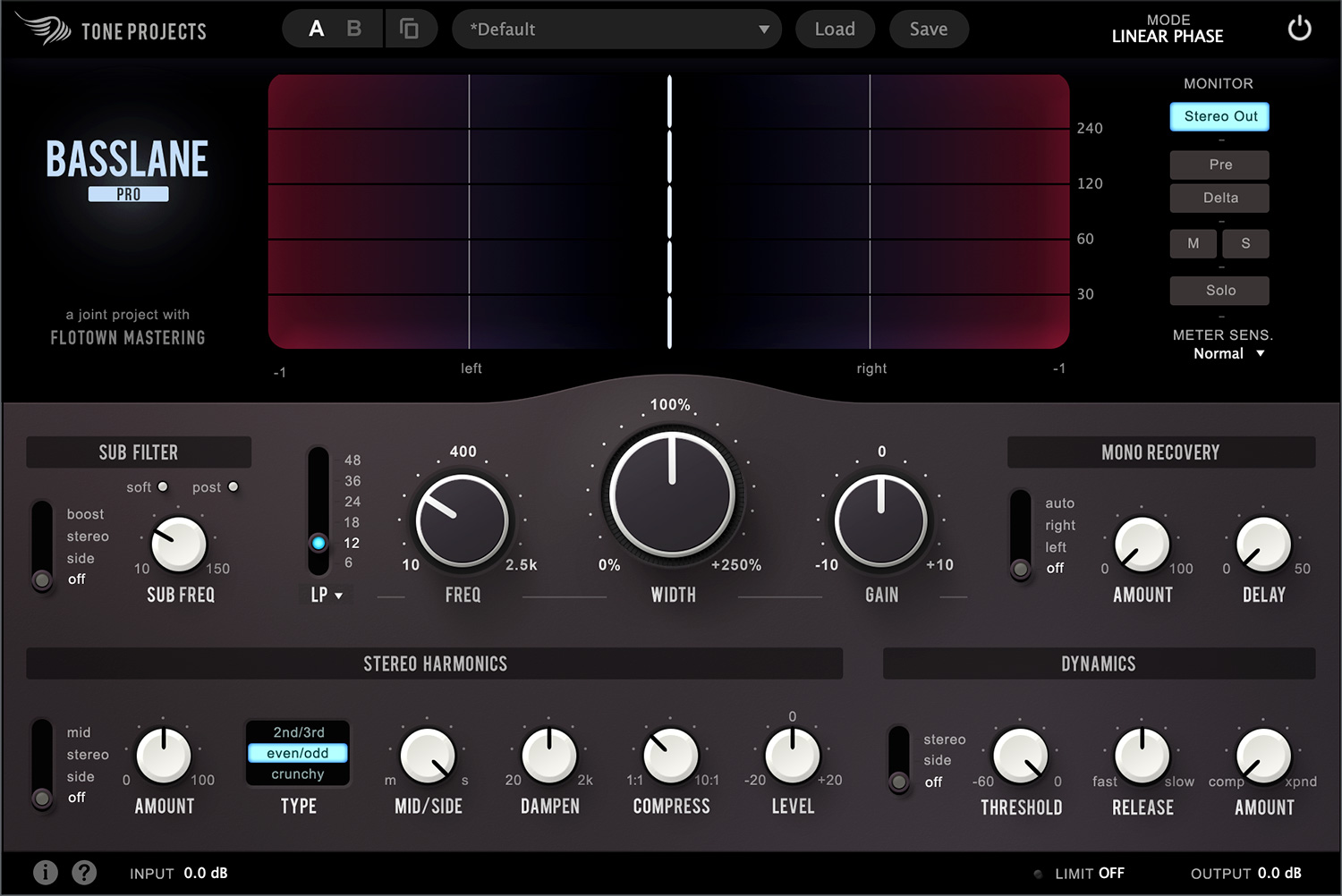The width and height of the screenshot is (1342, 896).
Task: Select preset slot A
Action: click(x=316, y=29)
